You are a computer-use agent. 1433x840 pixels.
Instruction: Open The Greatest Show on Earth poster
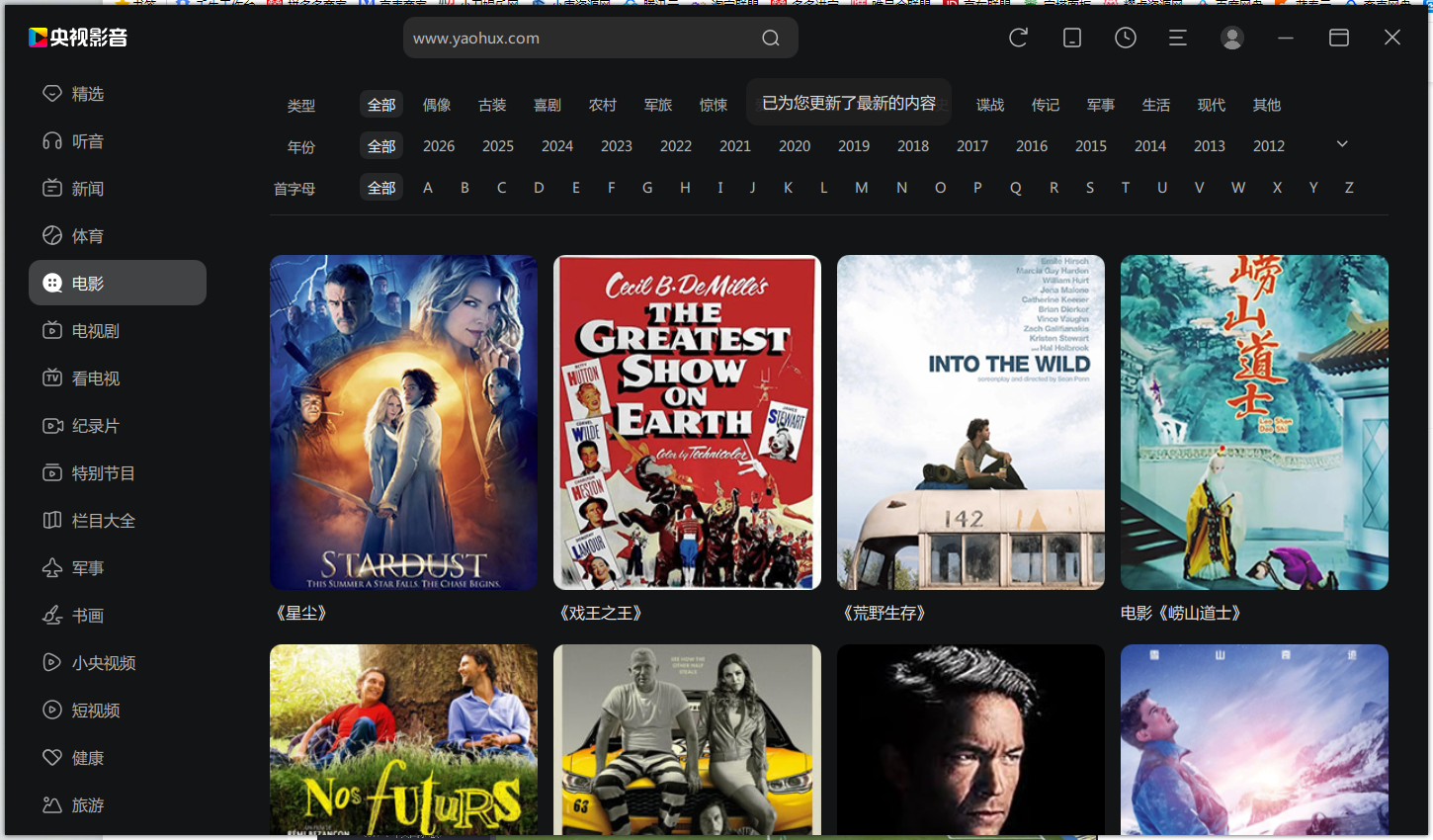click(687, 422)
